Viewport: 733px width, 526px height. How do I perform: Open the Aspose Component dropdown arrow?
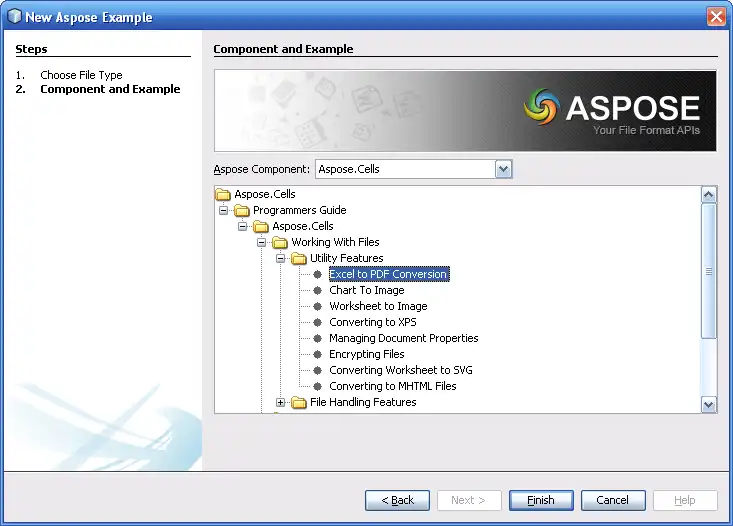(x=503, y=169)
